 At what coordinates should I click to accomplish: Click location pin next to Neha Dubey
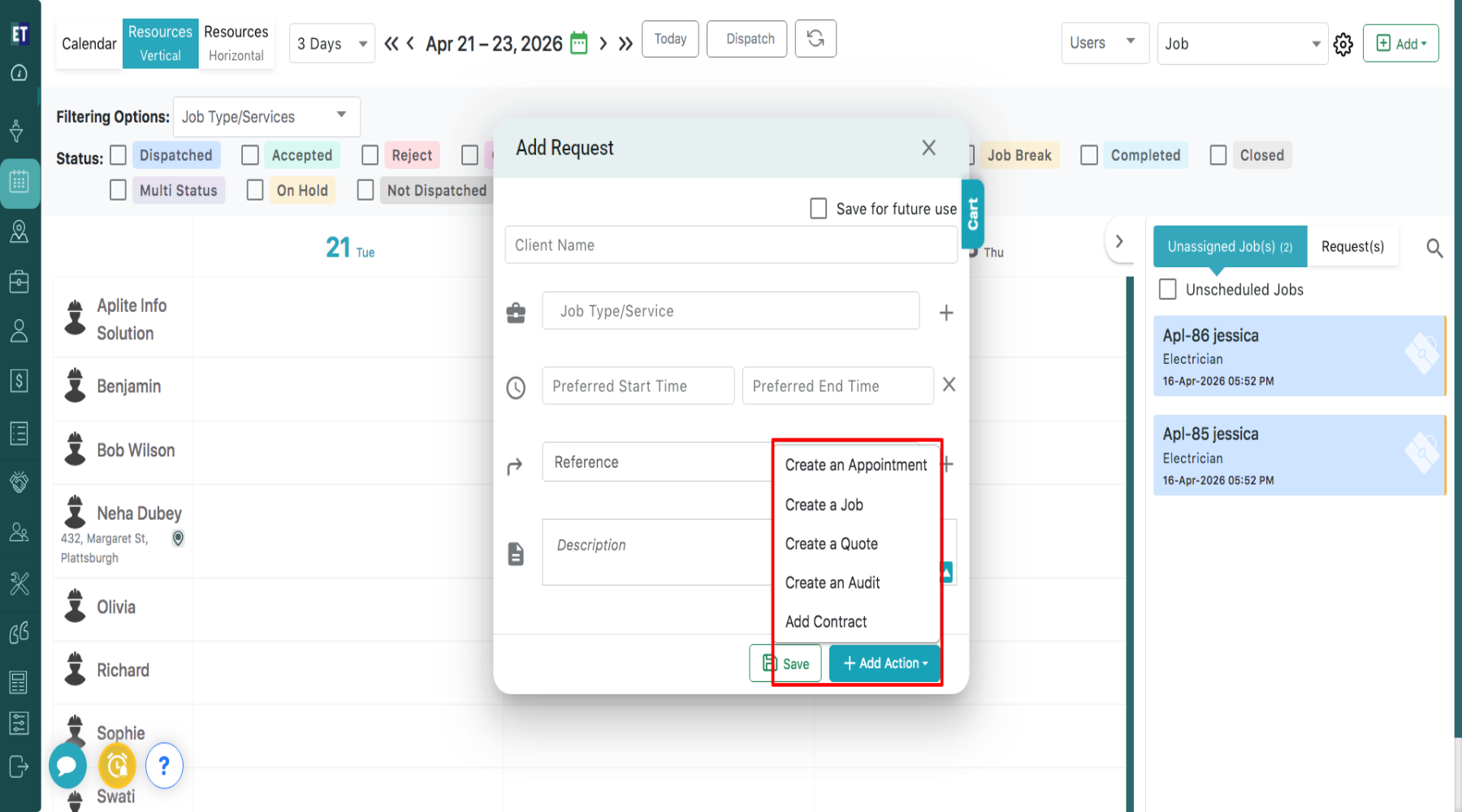tap(178, 538)
